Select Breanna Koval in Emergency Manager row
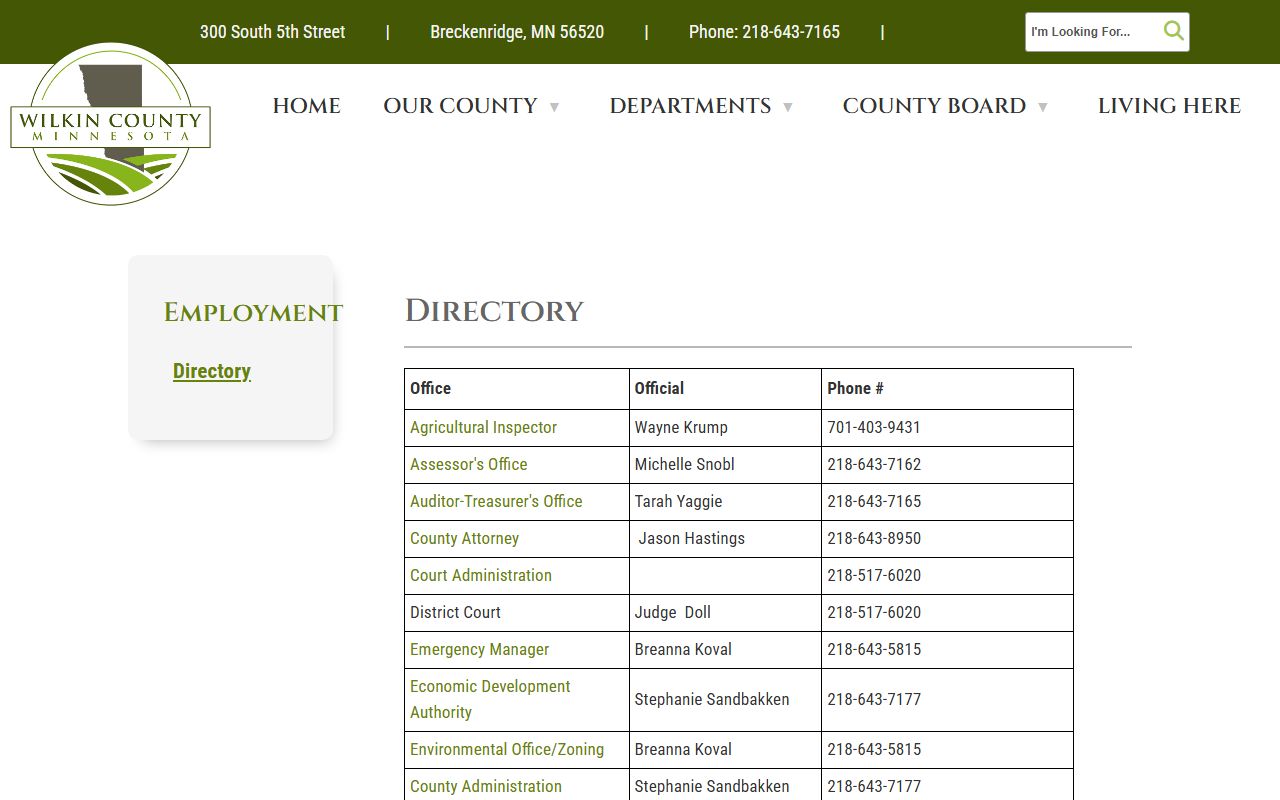 pos(683,649)
